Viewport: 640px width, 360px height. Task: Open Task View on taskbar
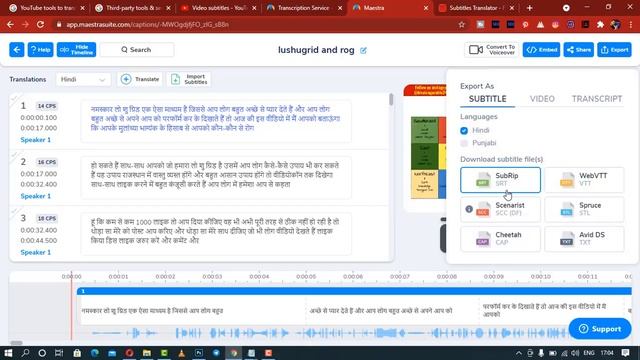[x=59, y=353]
